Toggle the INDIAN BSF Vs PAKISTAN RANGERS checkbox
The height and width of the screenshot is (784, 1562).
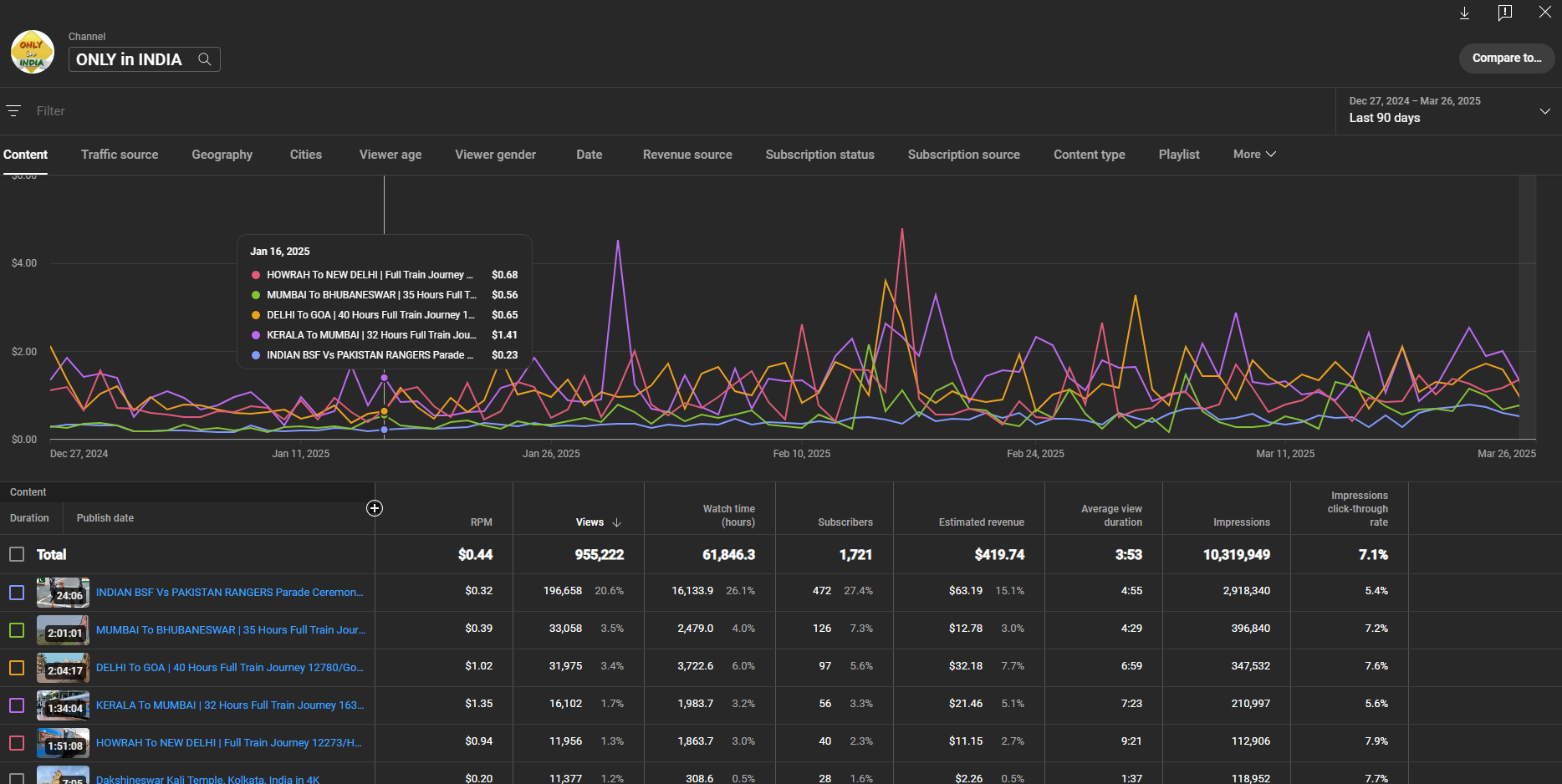17,592
